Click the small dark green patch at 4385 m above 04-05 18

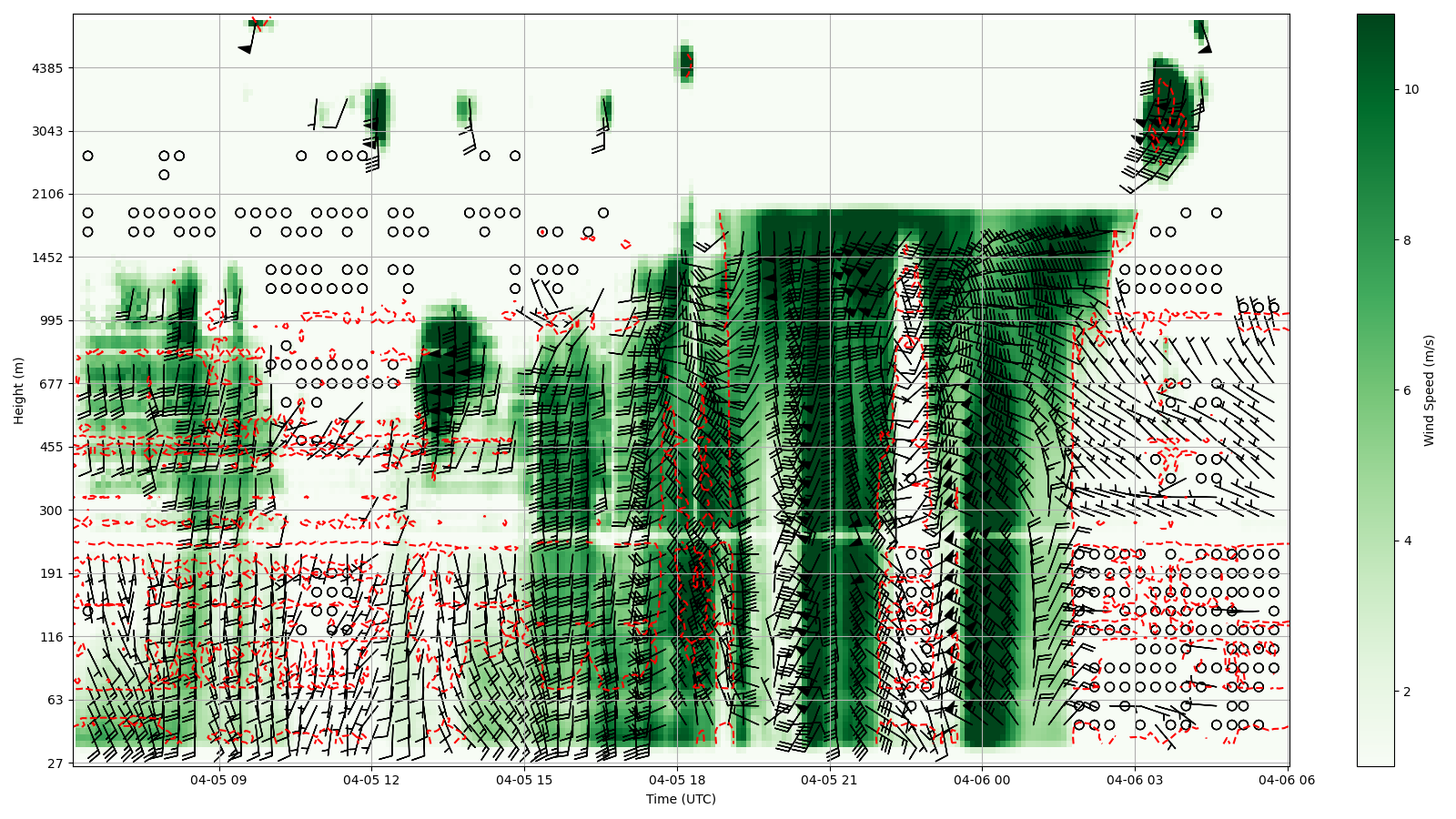pyautogui.click(x=684, y=64)
